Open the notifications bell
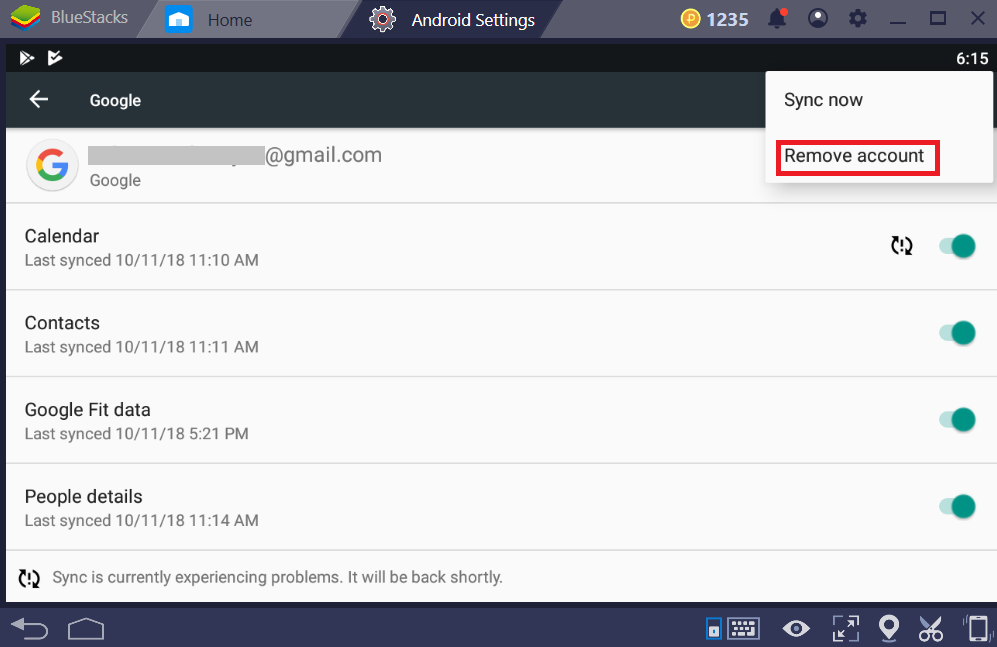 click(x=777, y=18)
